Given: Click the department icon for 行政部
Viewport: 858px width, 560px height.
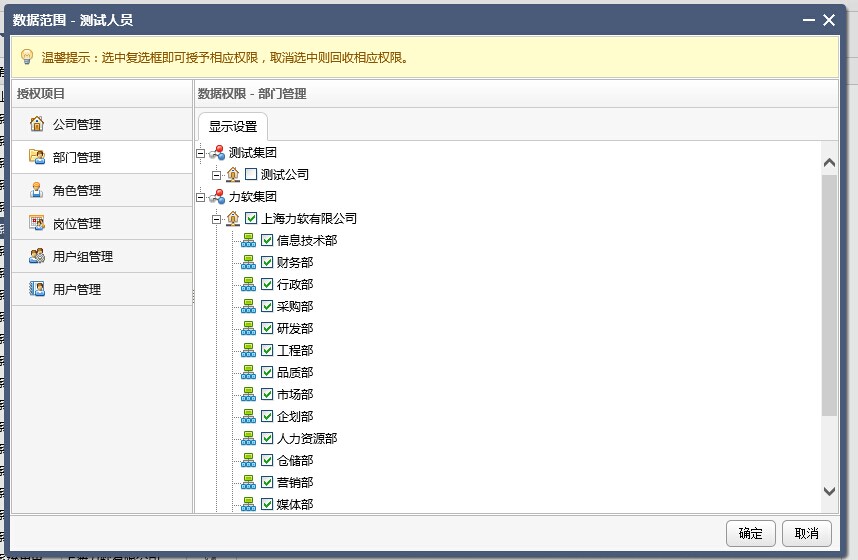Looking at the screenshot, I should coord(248,284).
